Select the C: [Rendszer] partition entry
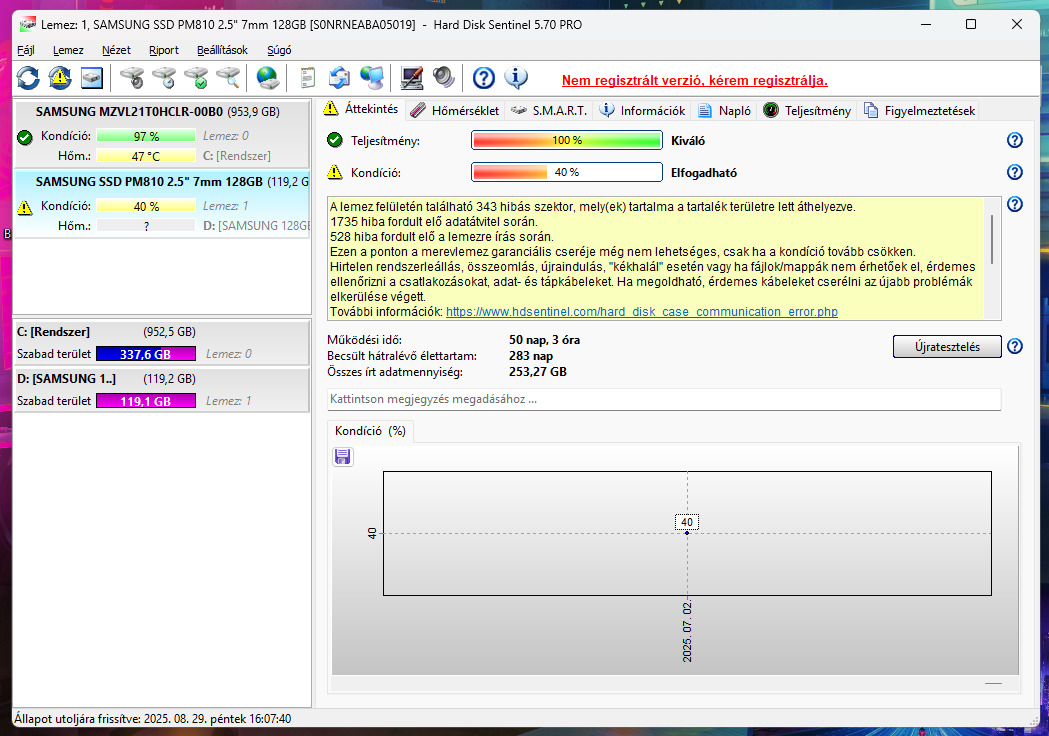 click(162, 343)
